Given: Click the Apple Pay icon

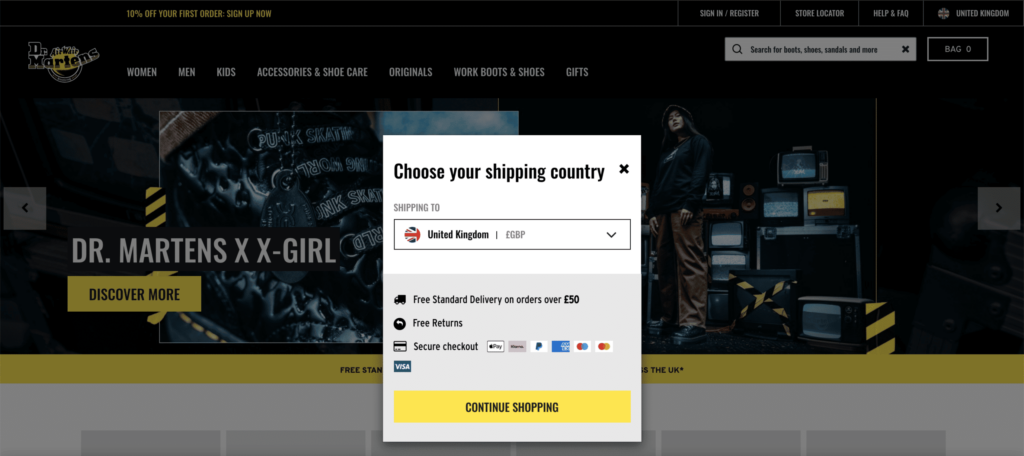Looking at the screenshot, I should tap(496, 346).
